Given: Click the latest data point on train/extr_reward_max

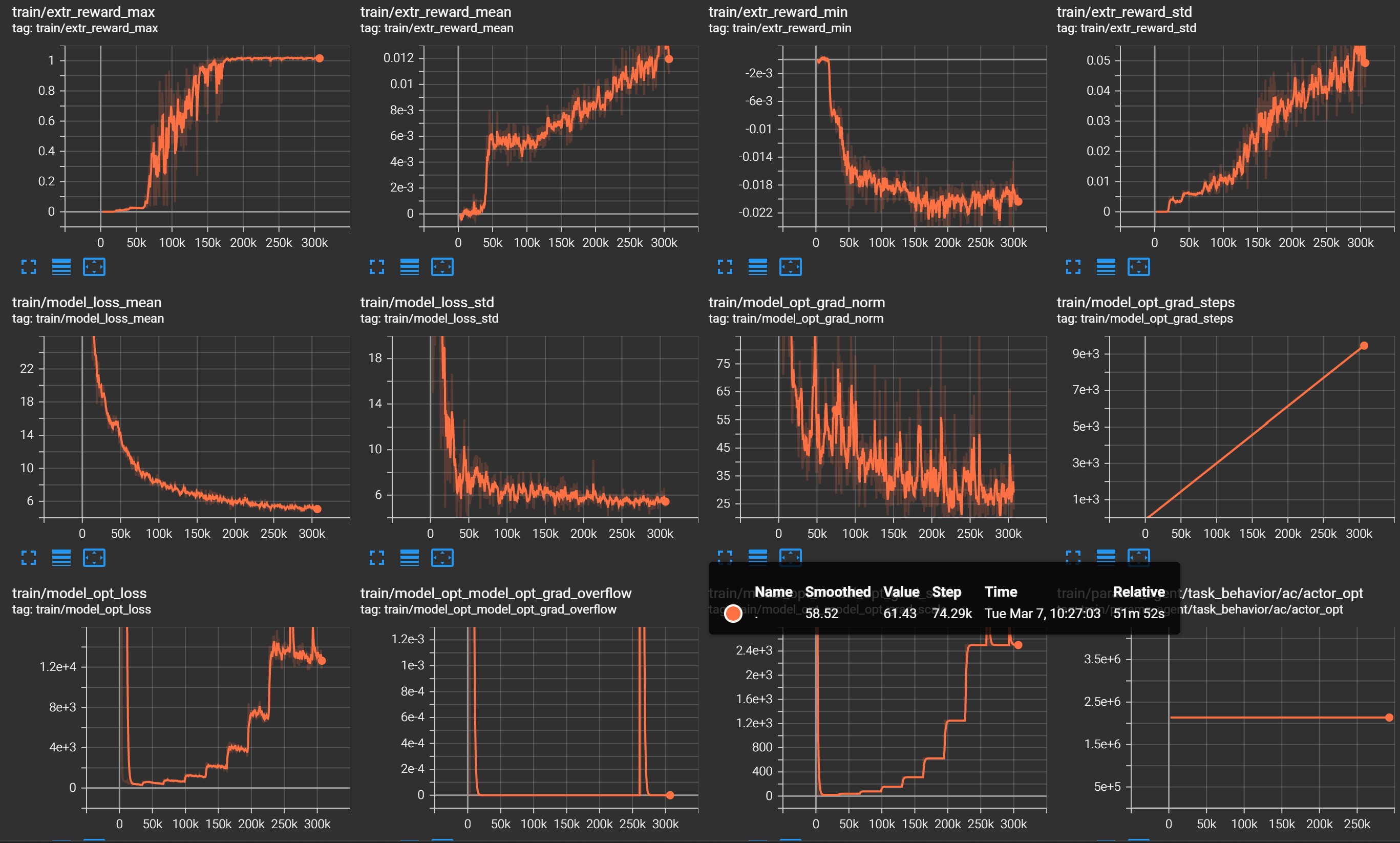Looking at the screenshot, I should pos(319,57).
